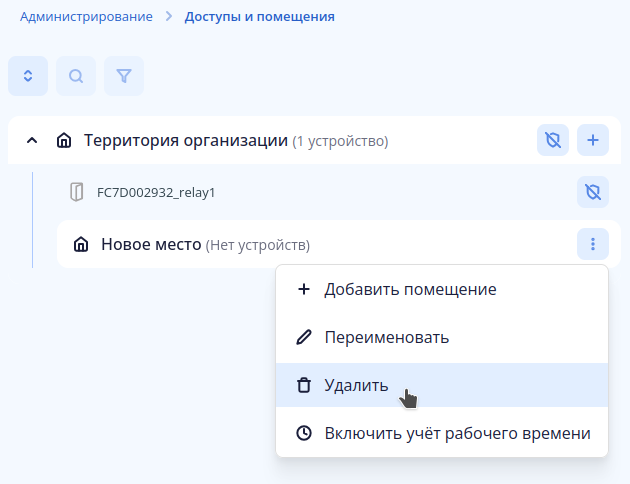The width and height of the screenshot is (630, 484).
Task: Click Доступы и помещения breadcrumb
Action: tap(260, 17)
